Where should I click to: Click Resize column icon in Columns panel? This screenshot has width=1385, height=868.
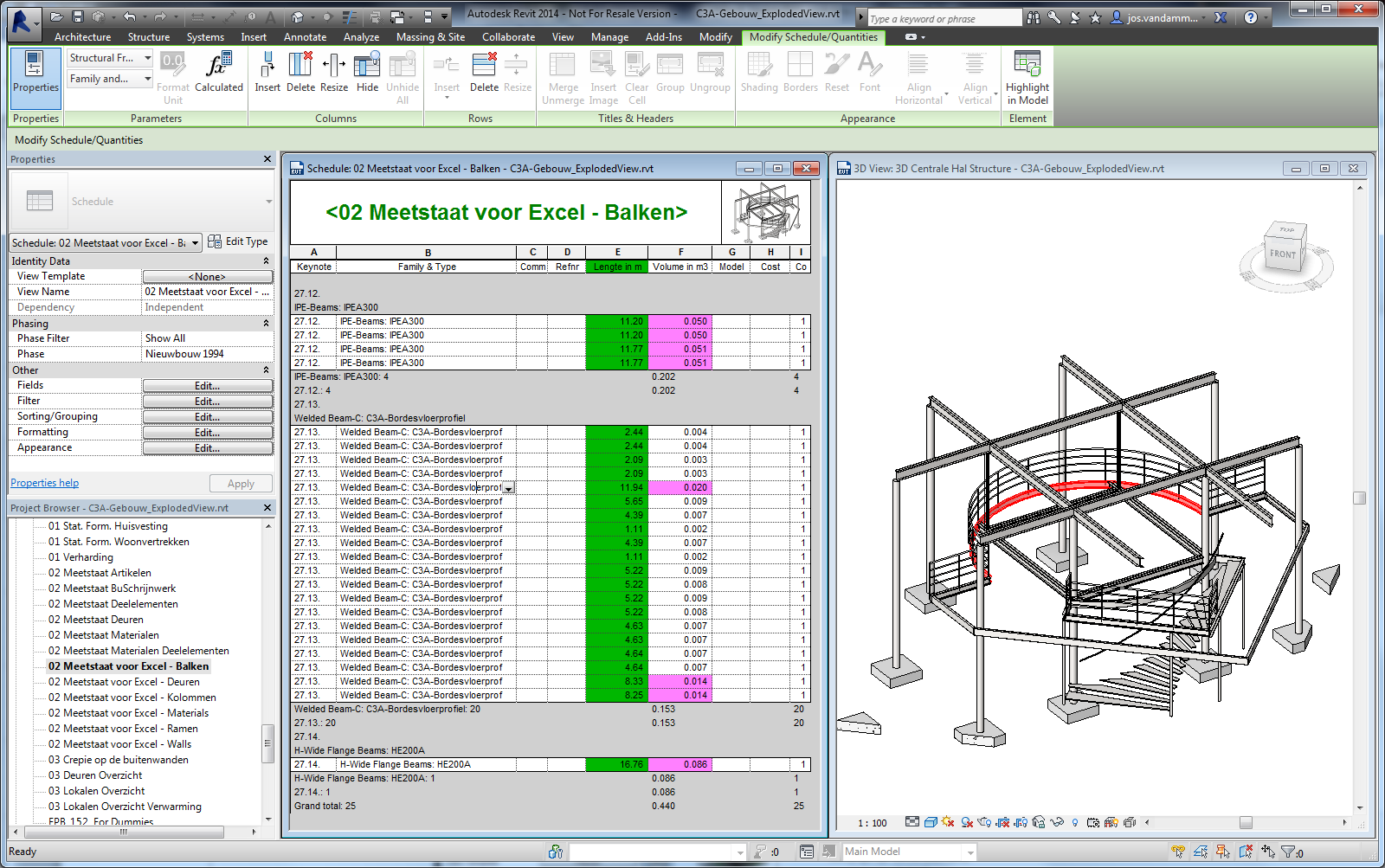[x=334, y=72]
